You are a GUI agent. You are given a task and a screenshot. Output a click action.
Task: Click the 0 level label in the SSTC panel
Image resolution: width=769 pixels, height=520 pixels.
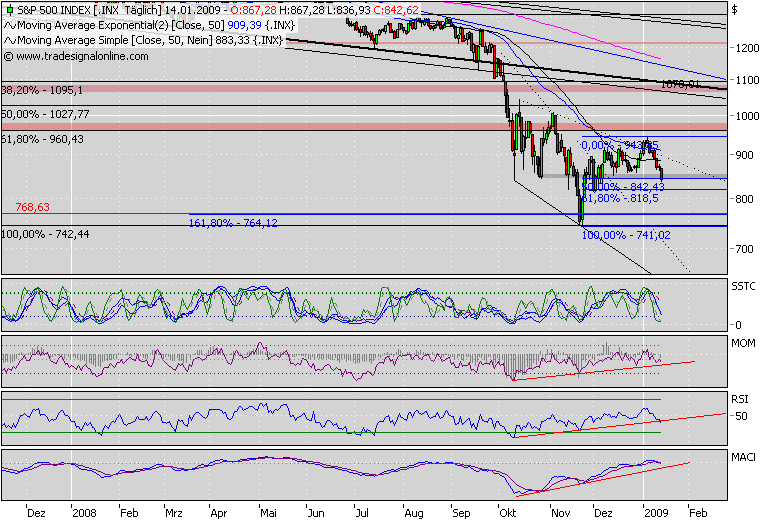tap(739, 325)
